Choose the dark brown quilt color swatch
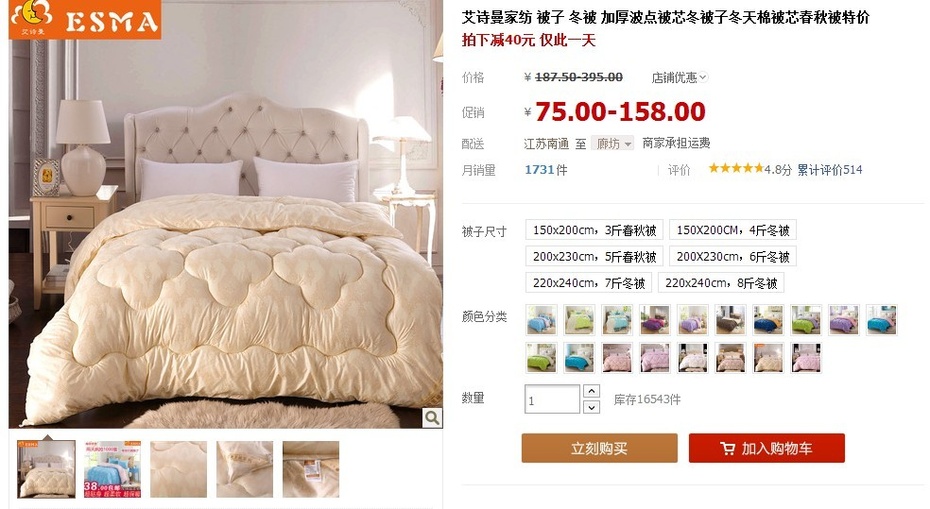930x509 pixels. (730, 320)
